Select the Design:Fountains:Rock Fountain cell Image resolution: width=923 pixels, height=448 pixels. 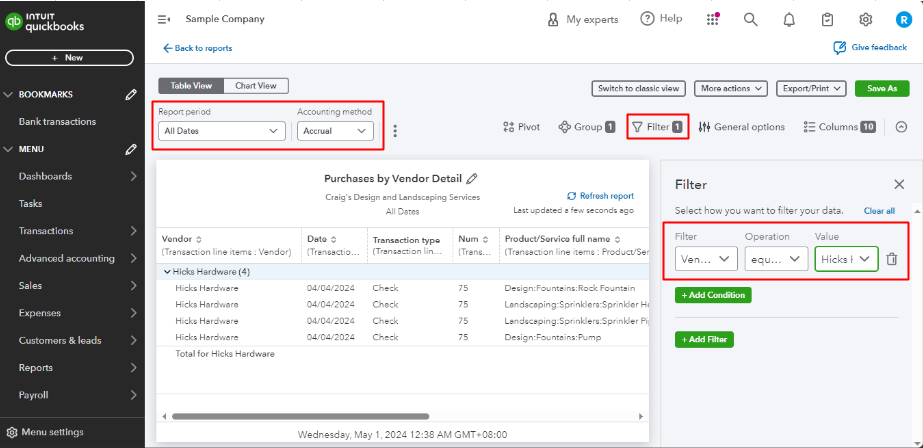click(x=570, y=288)
